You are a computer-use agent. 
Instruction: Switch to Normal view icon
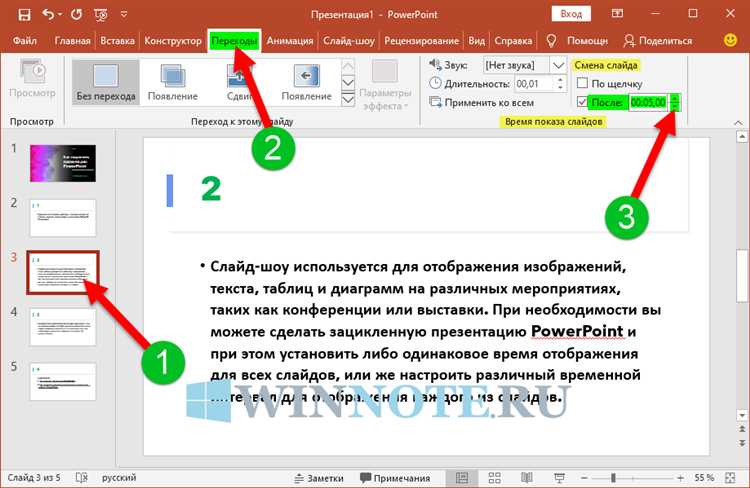[x=462, y=477]
